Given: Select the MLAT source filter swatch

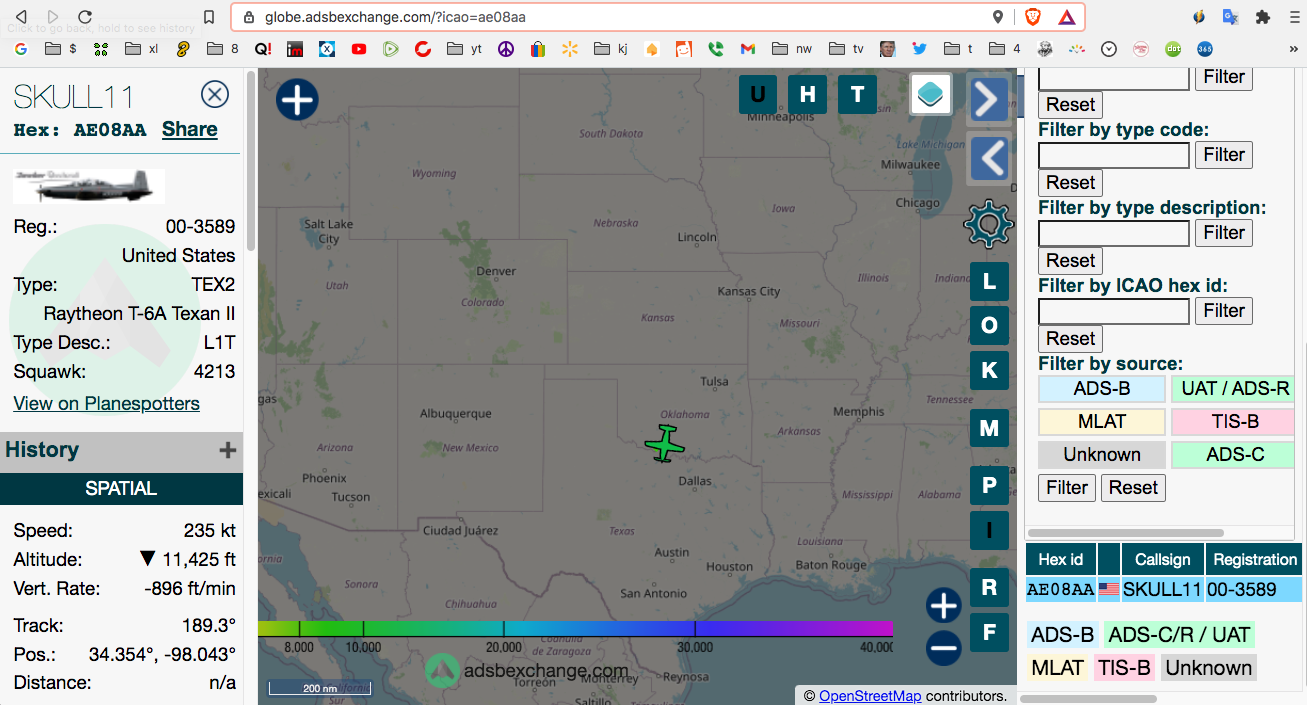Looking at the screenshot, I should (x=1102, y=422).
